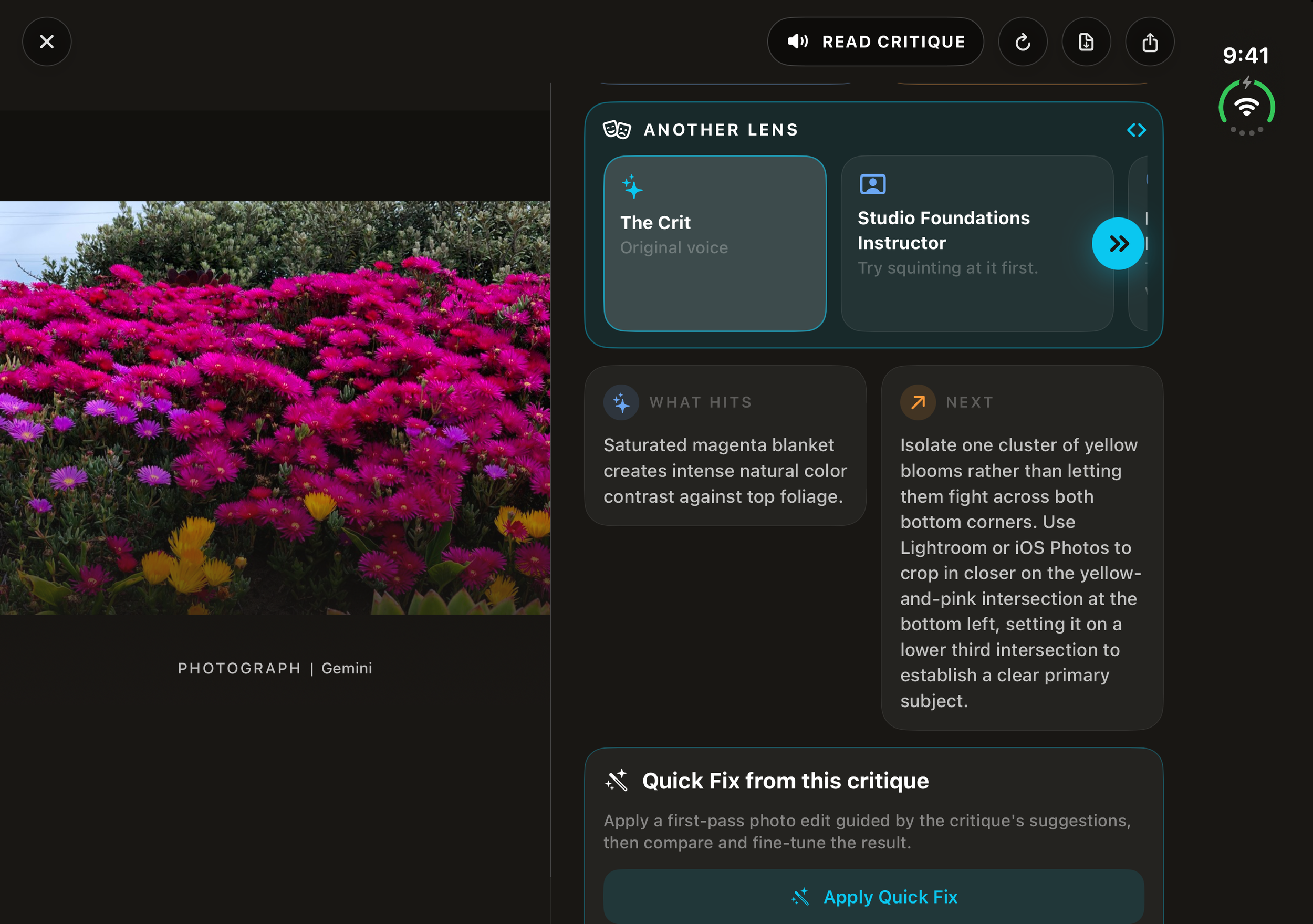Click the sparkle icon on The Crit card
Image resolution: width=1313 pixels, height=924 pixels.
pyautogui.click(x=632, y=186)
